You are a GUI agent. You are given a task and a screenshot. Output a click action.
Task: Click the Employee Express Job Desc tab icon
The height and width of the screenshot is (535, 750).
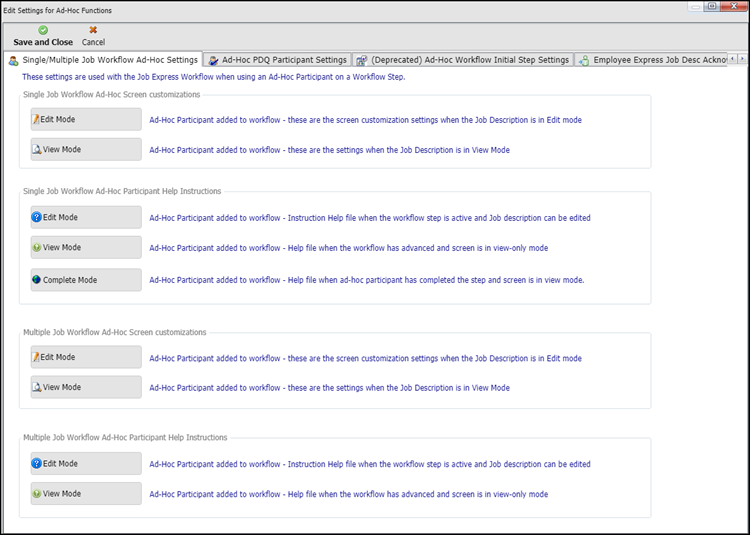coord(584,61)
